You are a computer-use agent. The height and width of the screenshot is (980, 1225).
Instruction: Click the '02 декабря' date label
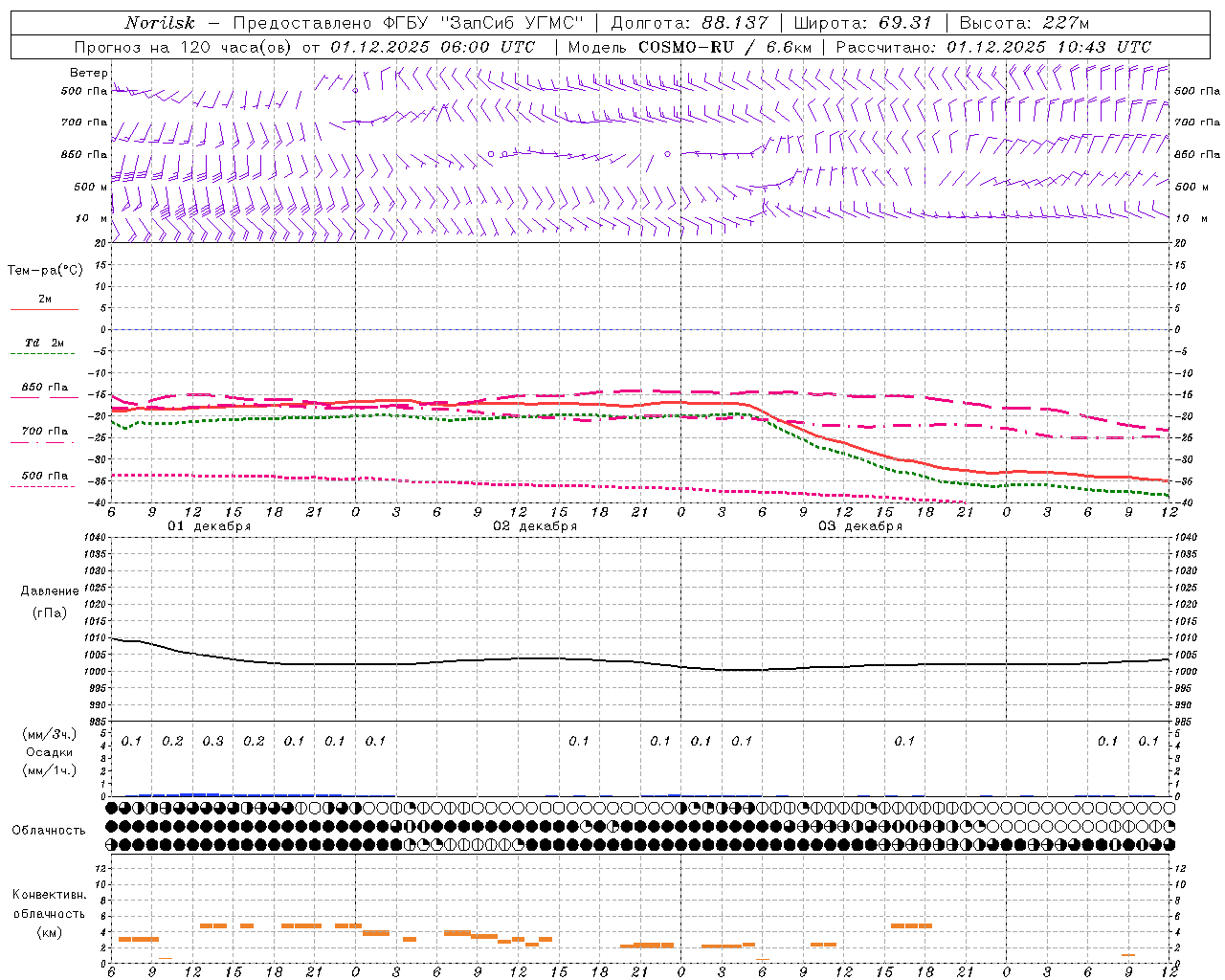(535, 526)
